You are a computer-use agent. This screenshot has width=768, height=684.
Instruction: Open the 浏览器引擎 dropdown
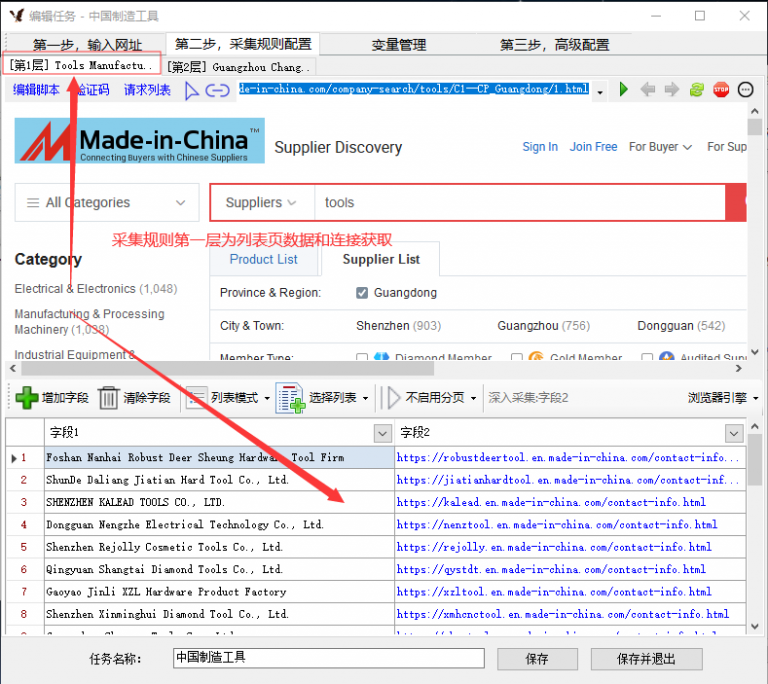pos(723,398)
